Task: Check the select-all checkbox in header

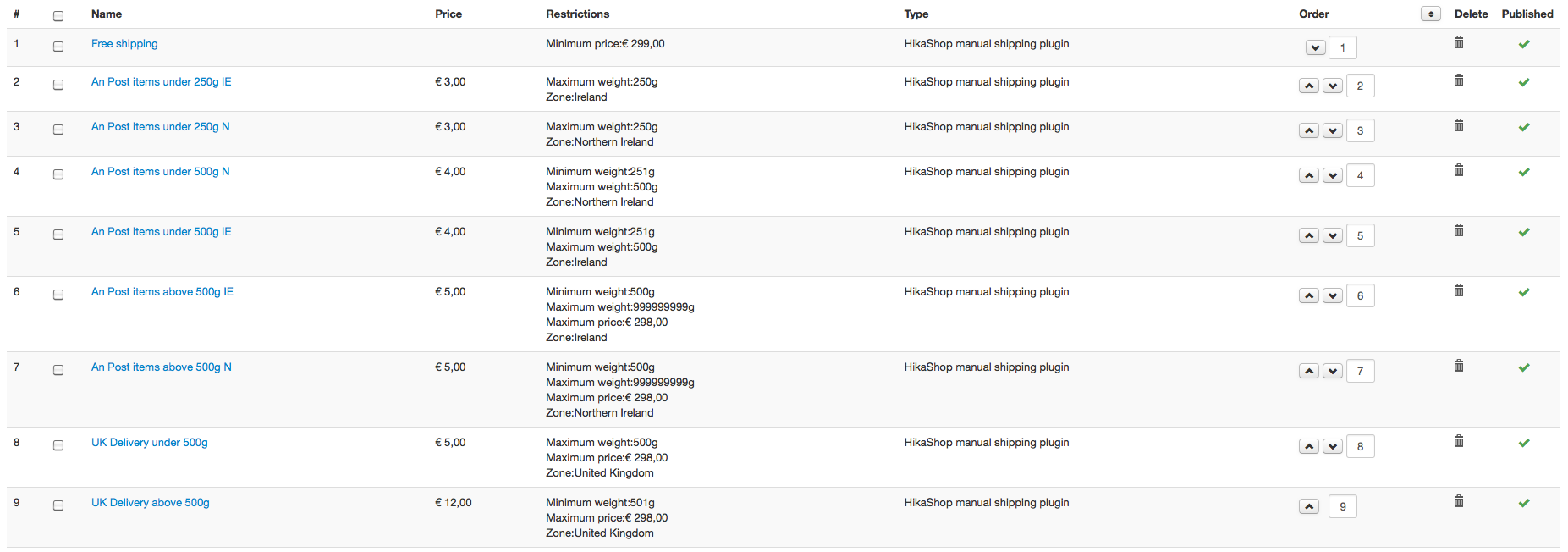Action: (58, 16)
